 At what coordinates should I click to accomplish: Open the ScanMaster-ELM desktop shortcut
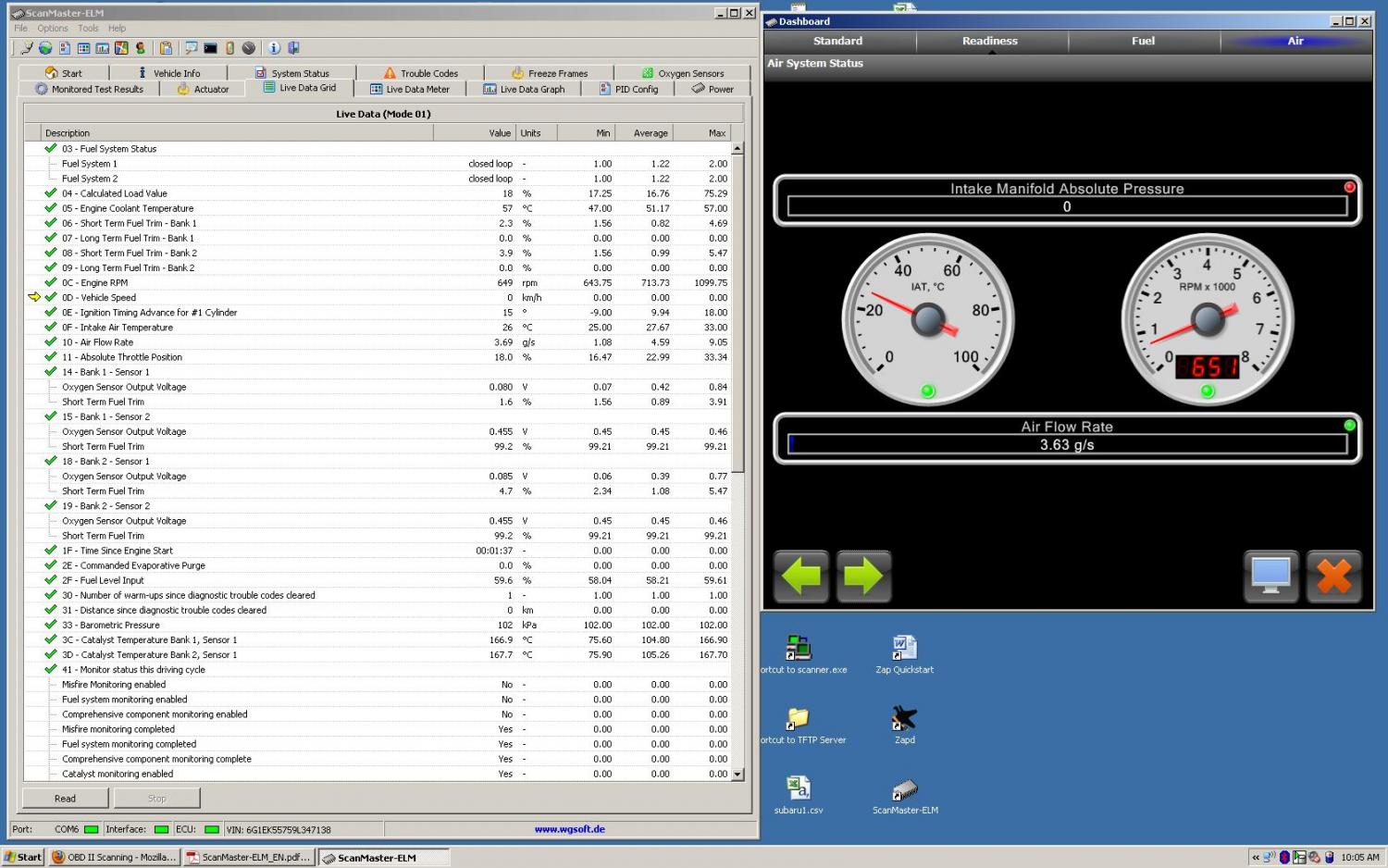pos(904,793)
